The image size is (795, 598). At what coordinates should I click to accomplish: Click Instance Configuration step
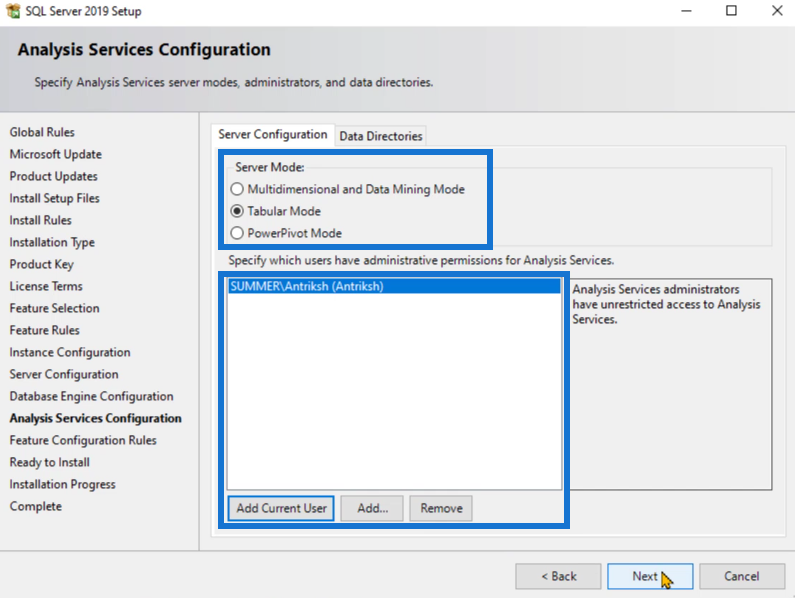tap(70, 352)
